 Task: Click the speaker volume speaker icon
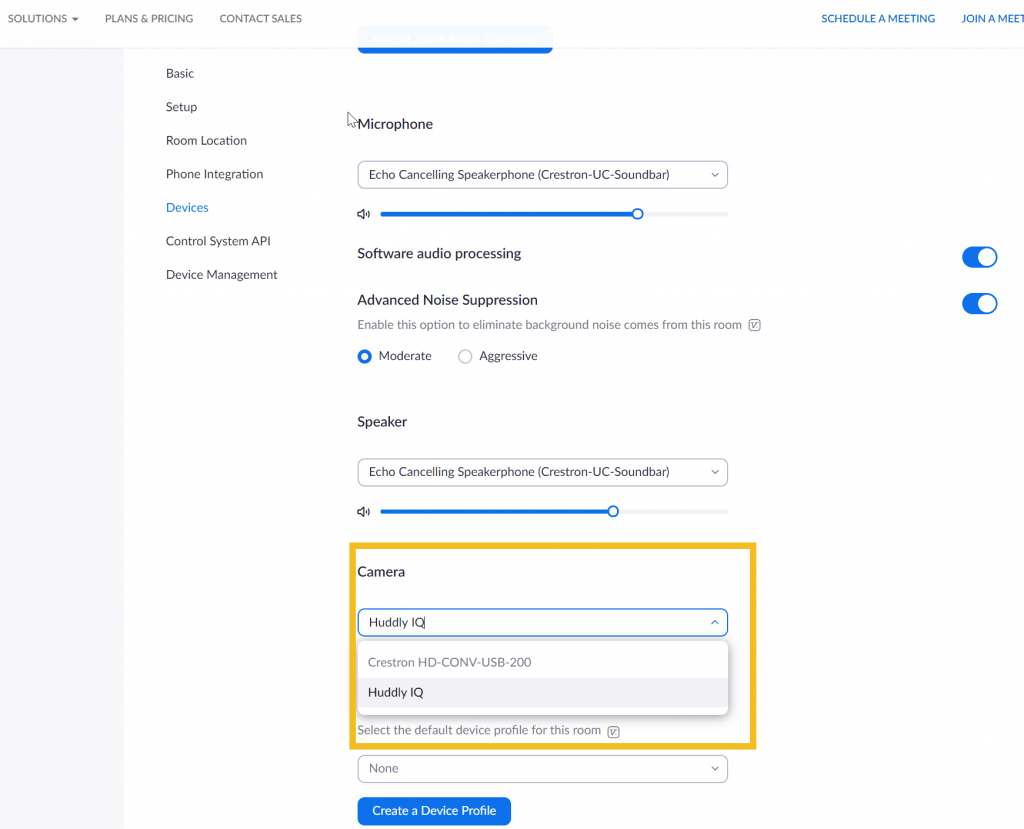click(363, 512)
